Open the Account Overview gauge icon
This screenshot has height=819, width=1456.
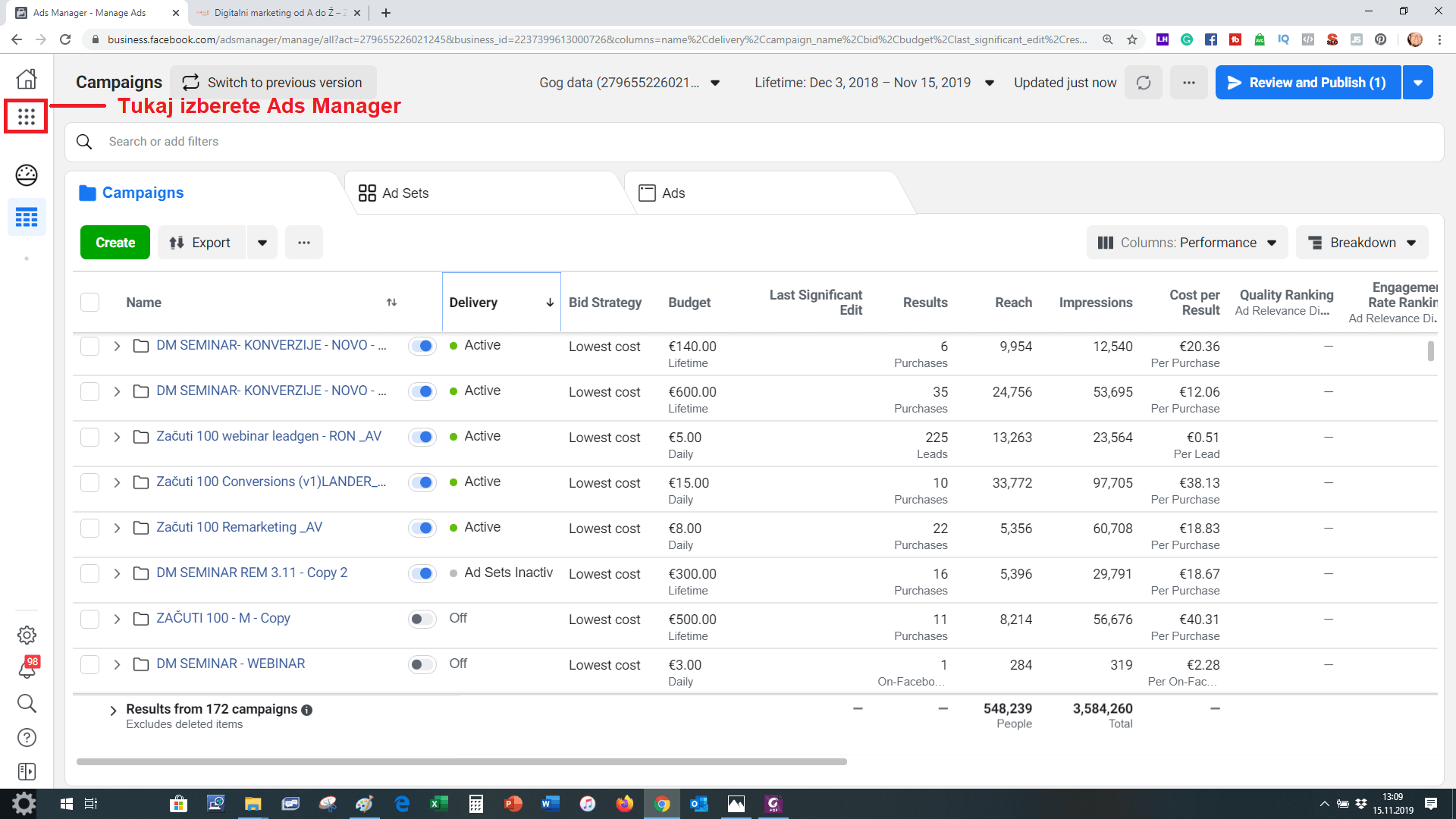pyautogui.click(x=27, y=175)
